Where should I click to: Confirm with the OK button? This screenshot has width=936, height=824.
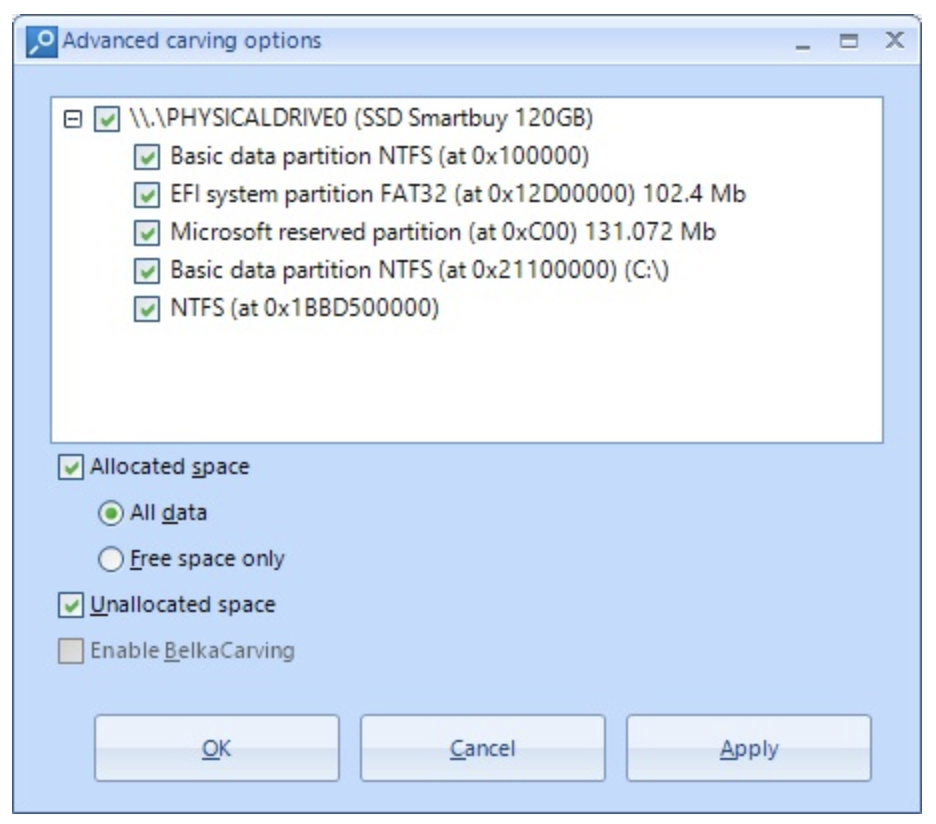(217, 748)
